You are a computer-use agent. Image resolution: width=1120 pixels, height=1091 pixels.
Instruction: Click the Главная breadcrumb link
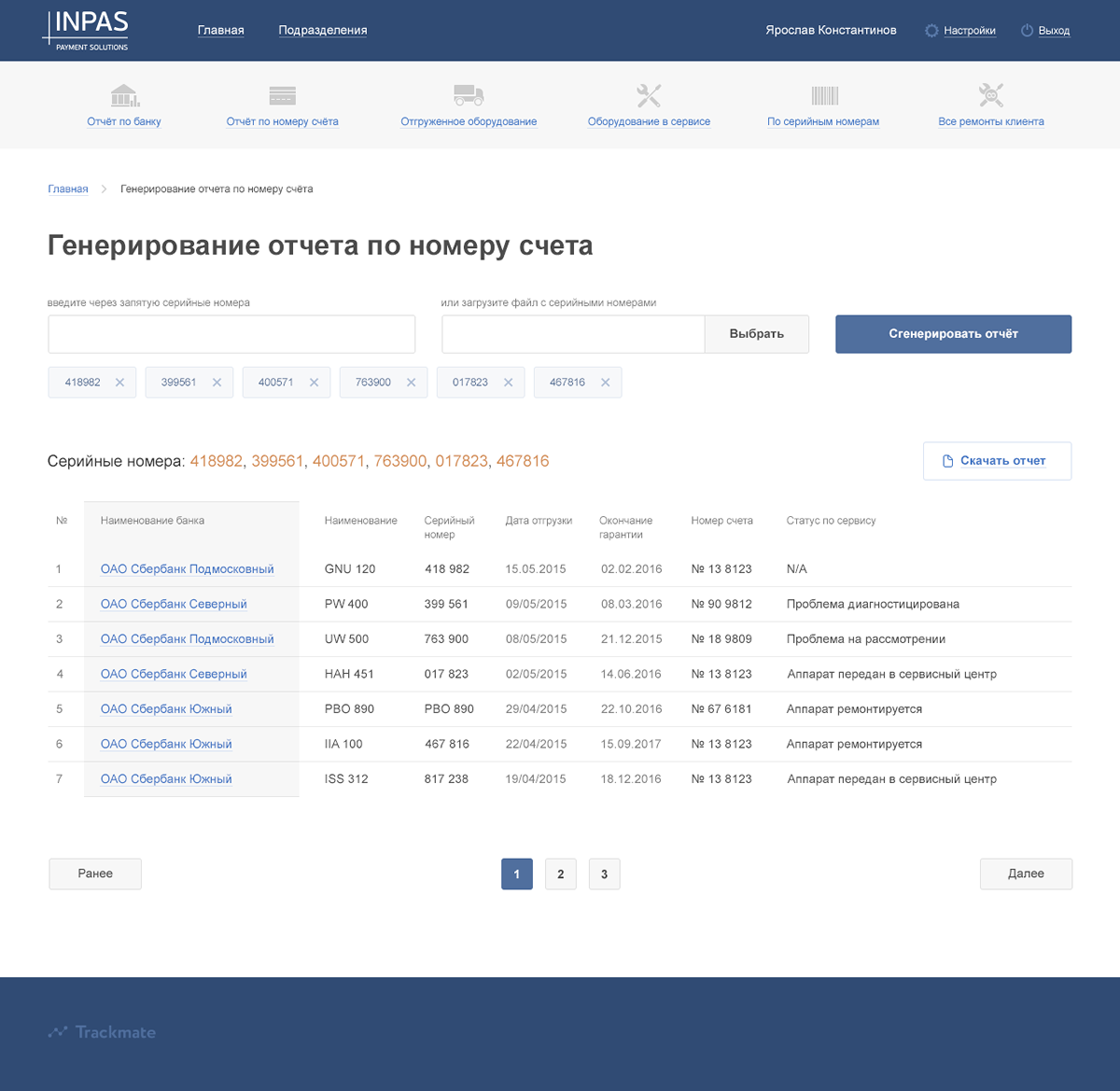(x=68, y=189)
